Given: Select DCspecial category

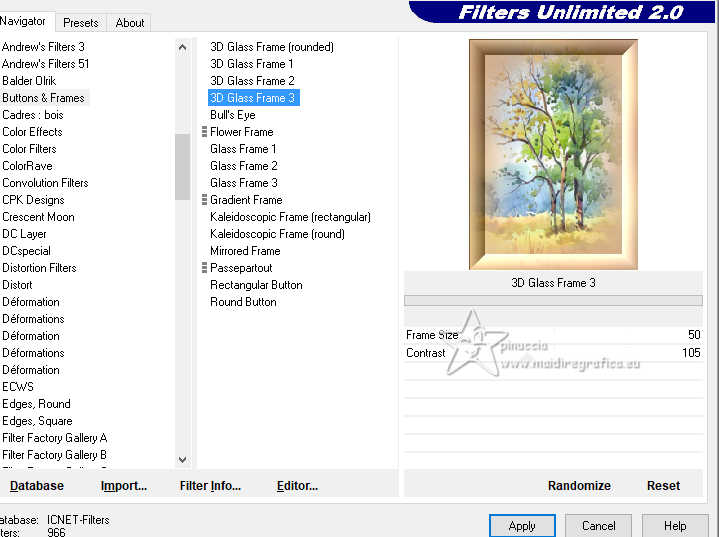Looking at the screenshot, I should pyautogui.click(x=26, y=251).
